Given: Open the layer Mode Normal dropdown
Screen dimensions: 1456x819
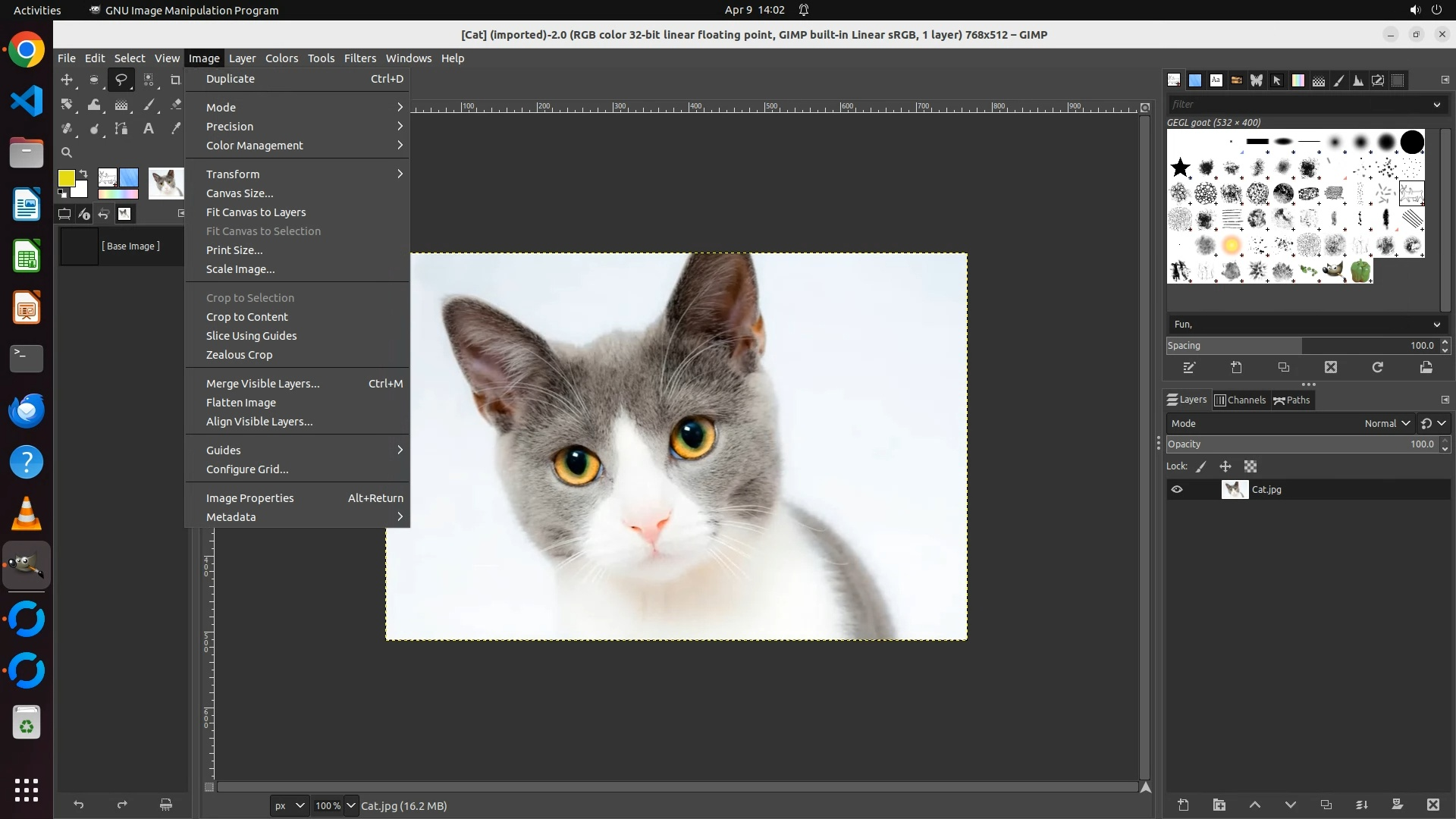Looking at the screenshot, I should pos(1387,424).
